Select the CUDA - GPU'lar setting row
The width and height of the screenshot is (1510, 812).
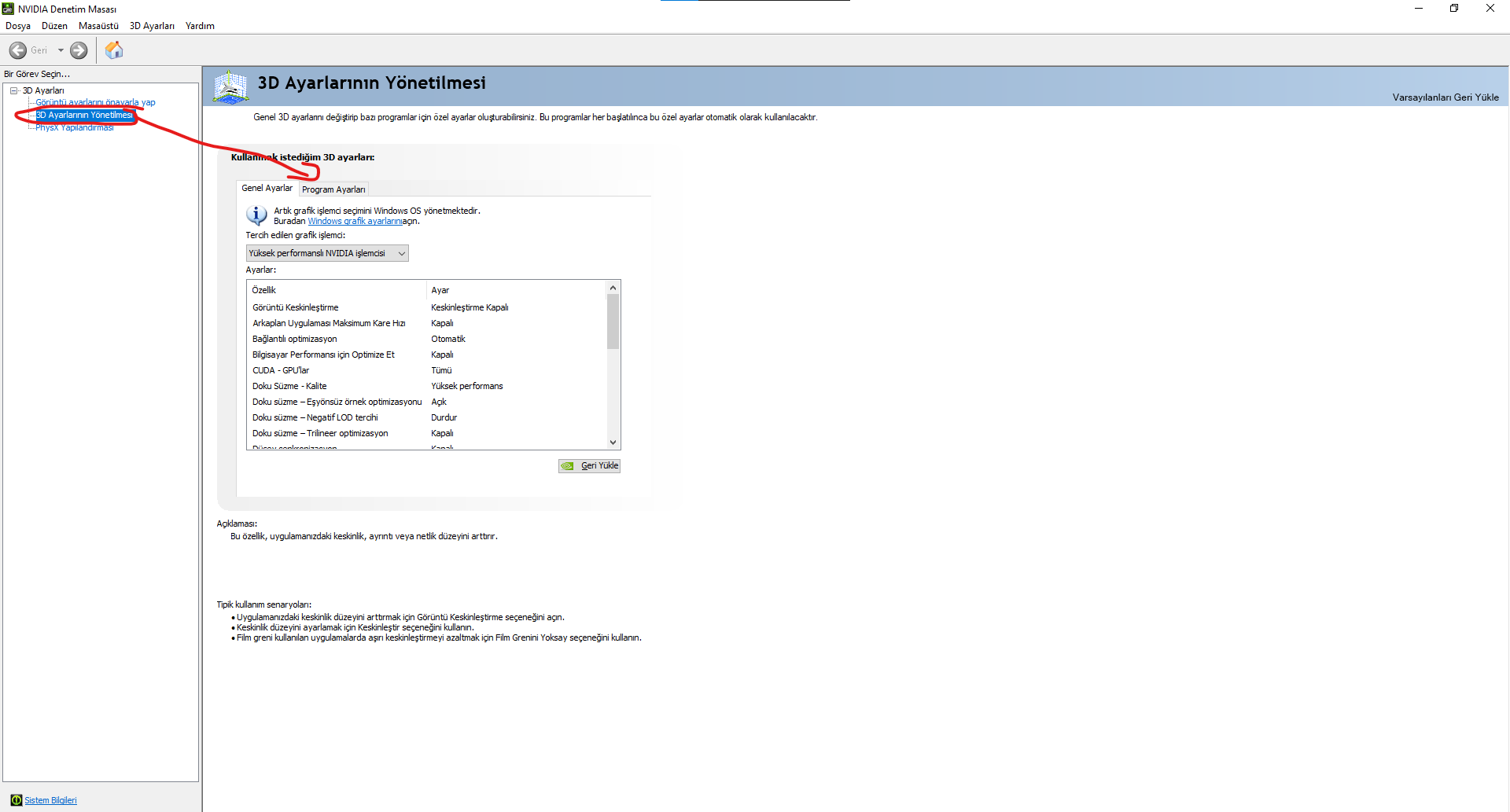click(427, 370)
